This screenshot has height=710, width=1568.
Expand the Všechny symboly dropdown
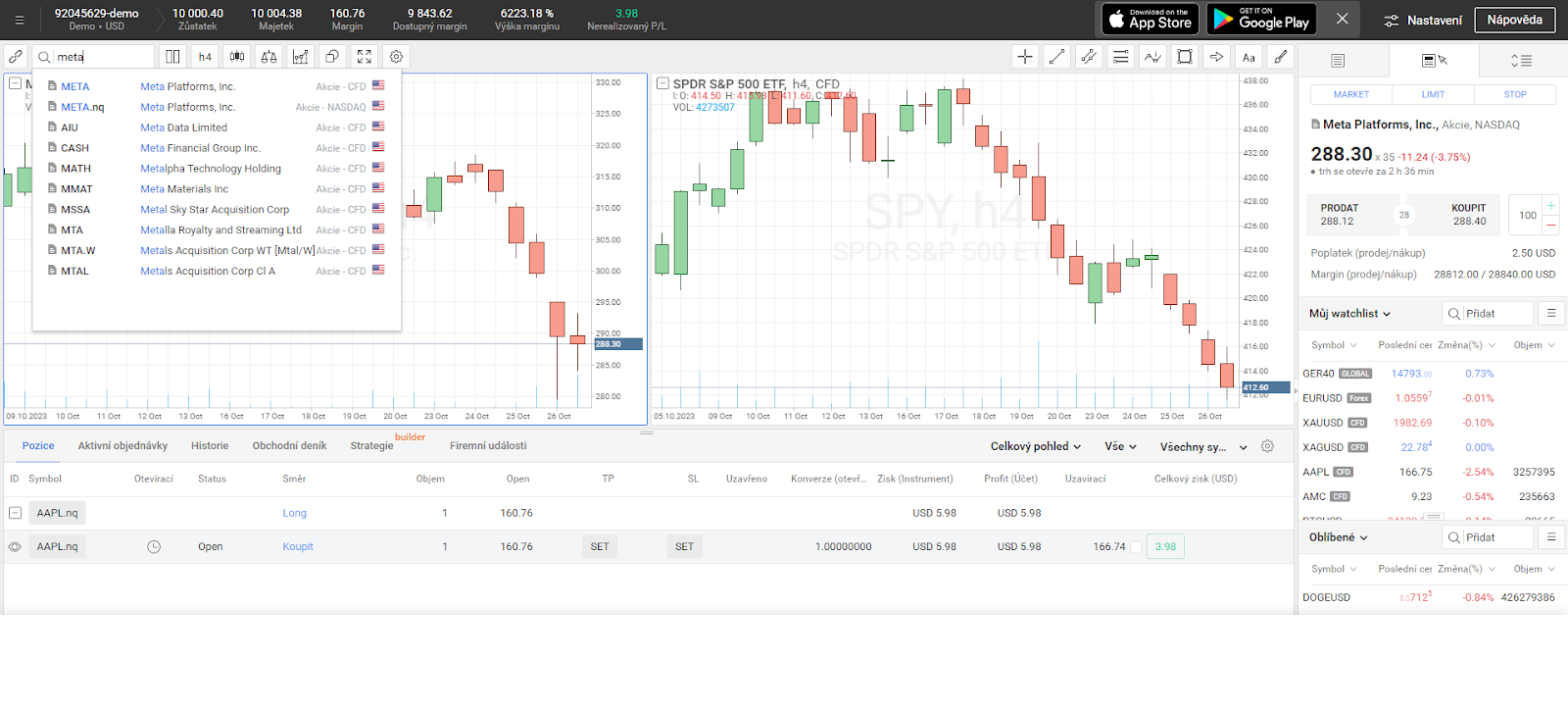(x=1204, y=446)
